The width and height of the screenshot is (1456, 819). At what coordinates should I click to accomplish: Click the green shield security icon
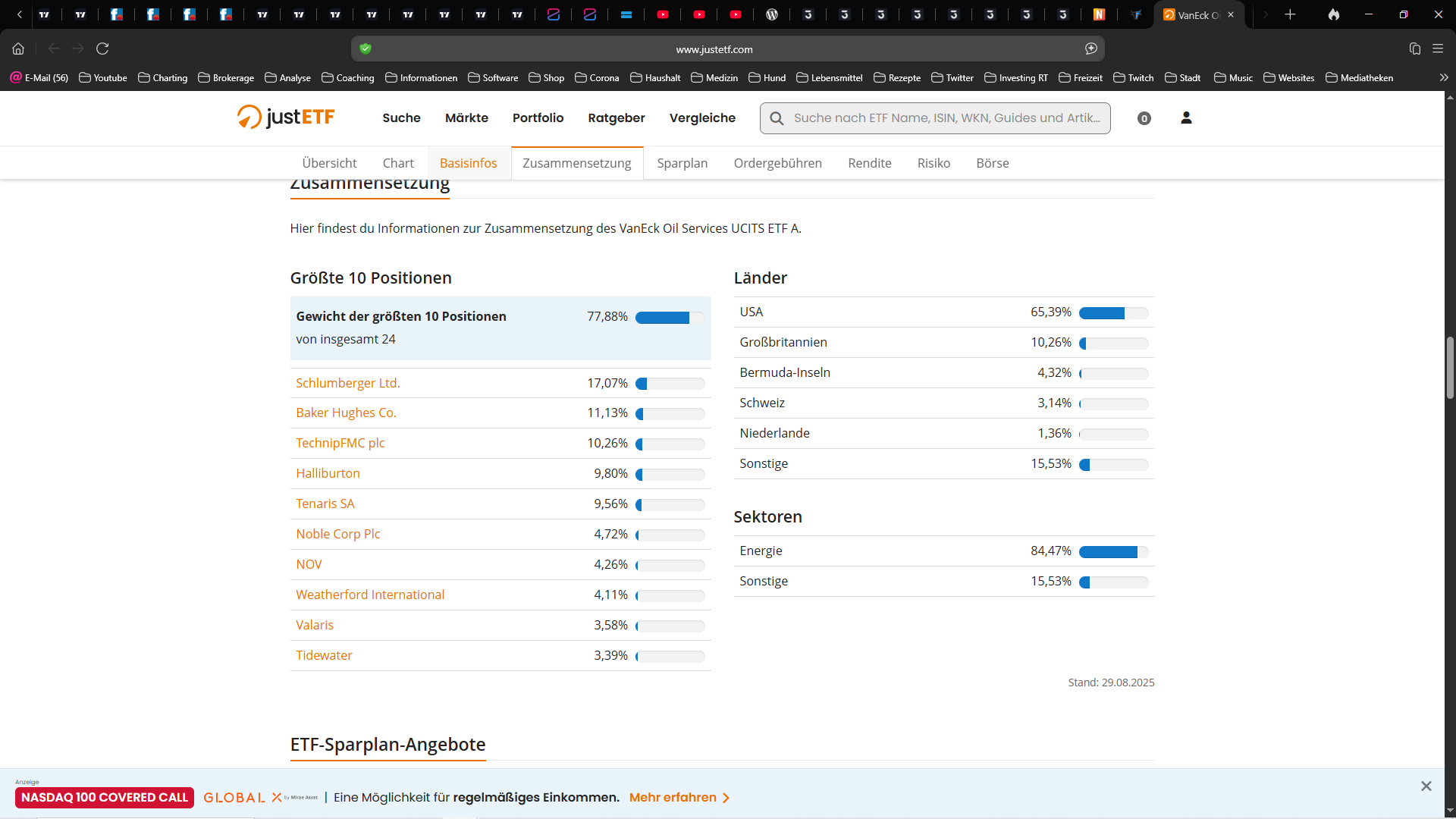[366, 49]
